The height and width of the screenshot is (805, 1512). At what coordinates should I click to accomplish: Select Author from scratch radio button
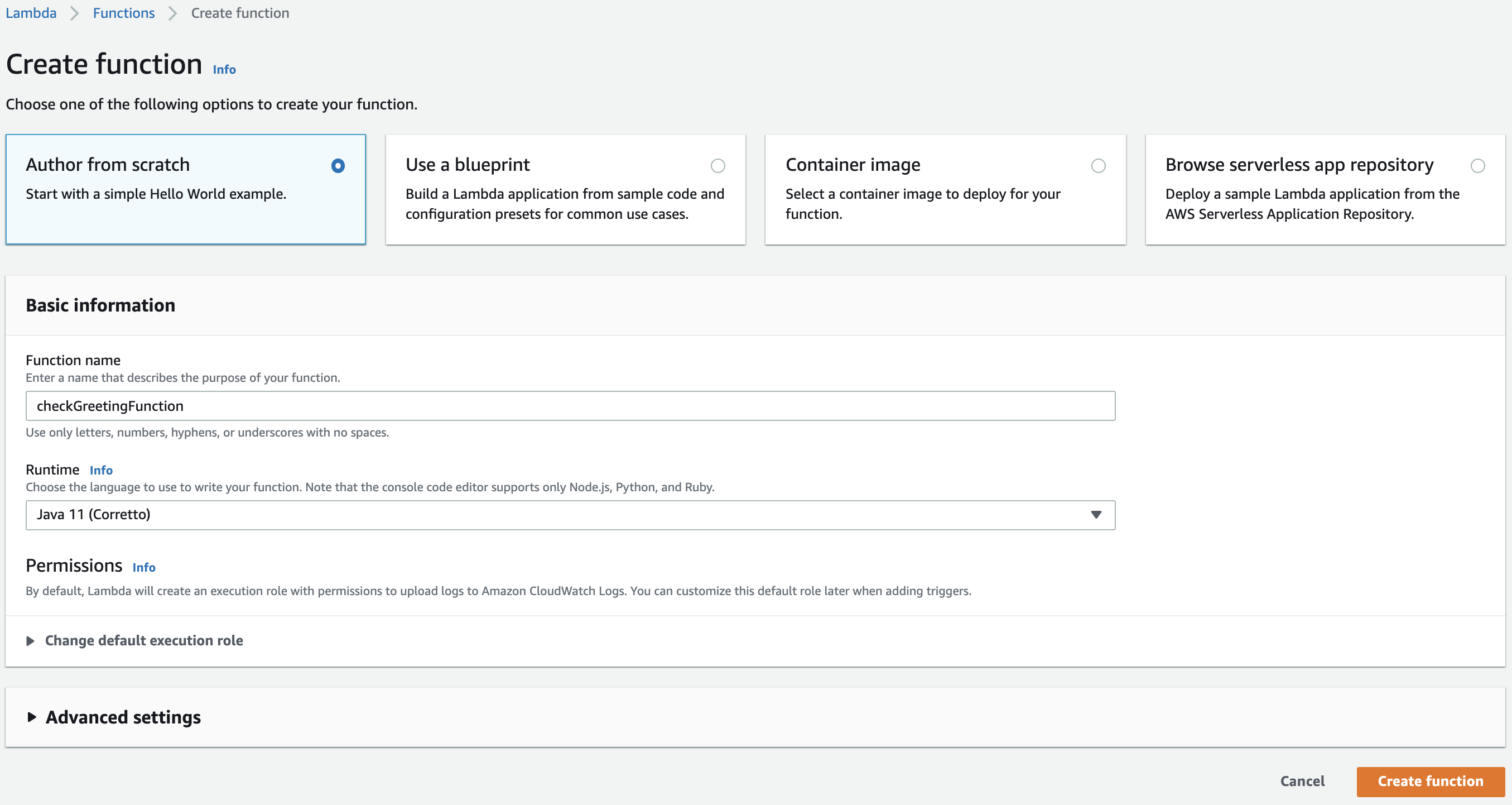[x=338, y=166]
